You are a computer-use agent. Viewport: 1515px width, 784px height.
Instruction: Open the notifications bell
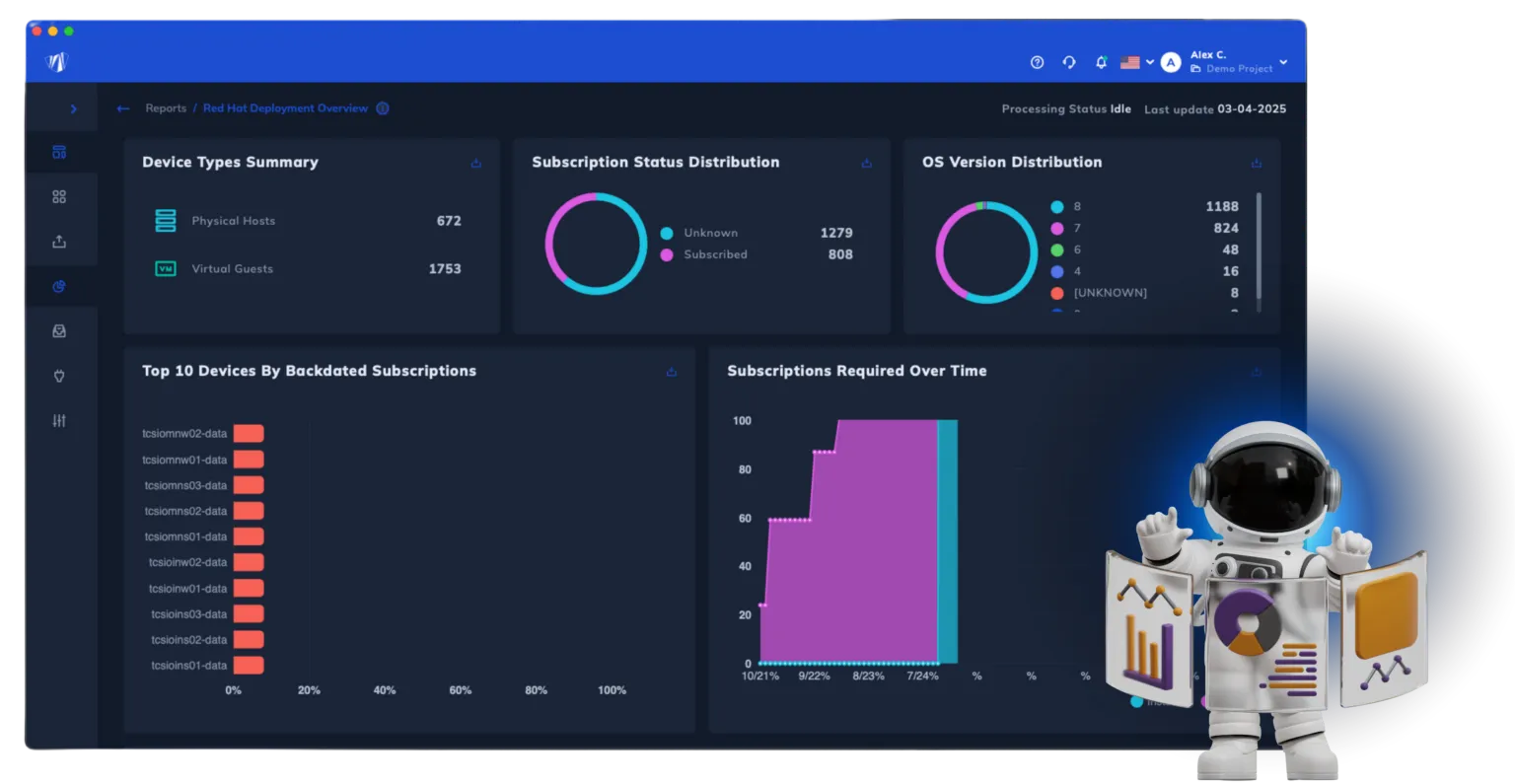pos(1101,62)
